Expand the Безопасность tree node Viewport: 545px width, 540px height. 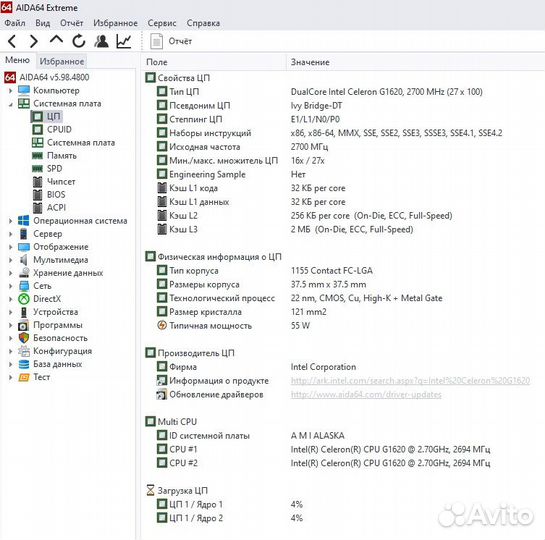[10, 338]
